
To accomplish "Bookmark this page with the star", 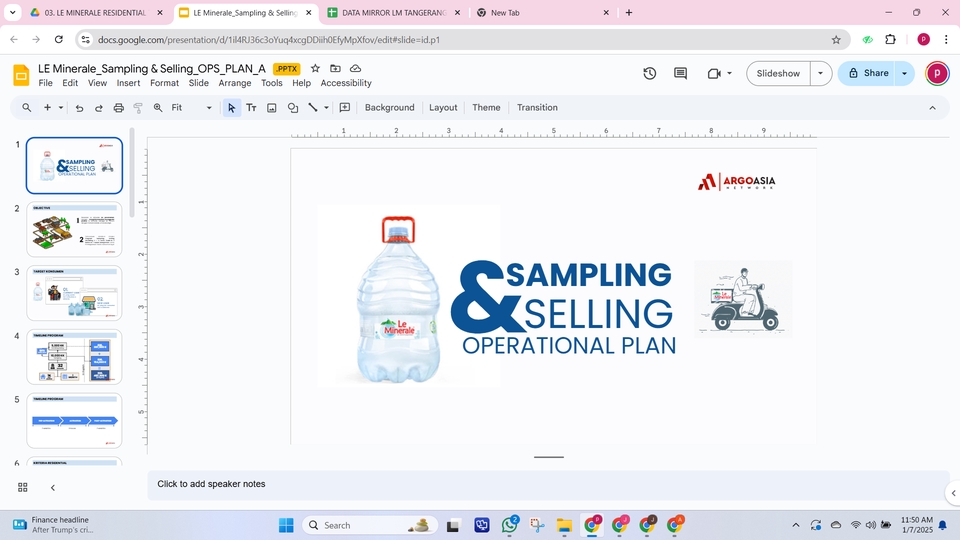I will point(836,40).
